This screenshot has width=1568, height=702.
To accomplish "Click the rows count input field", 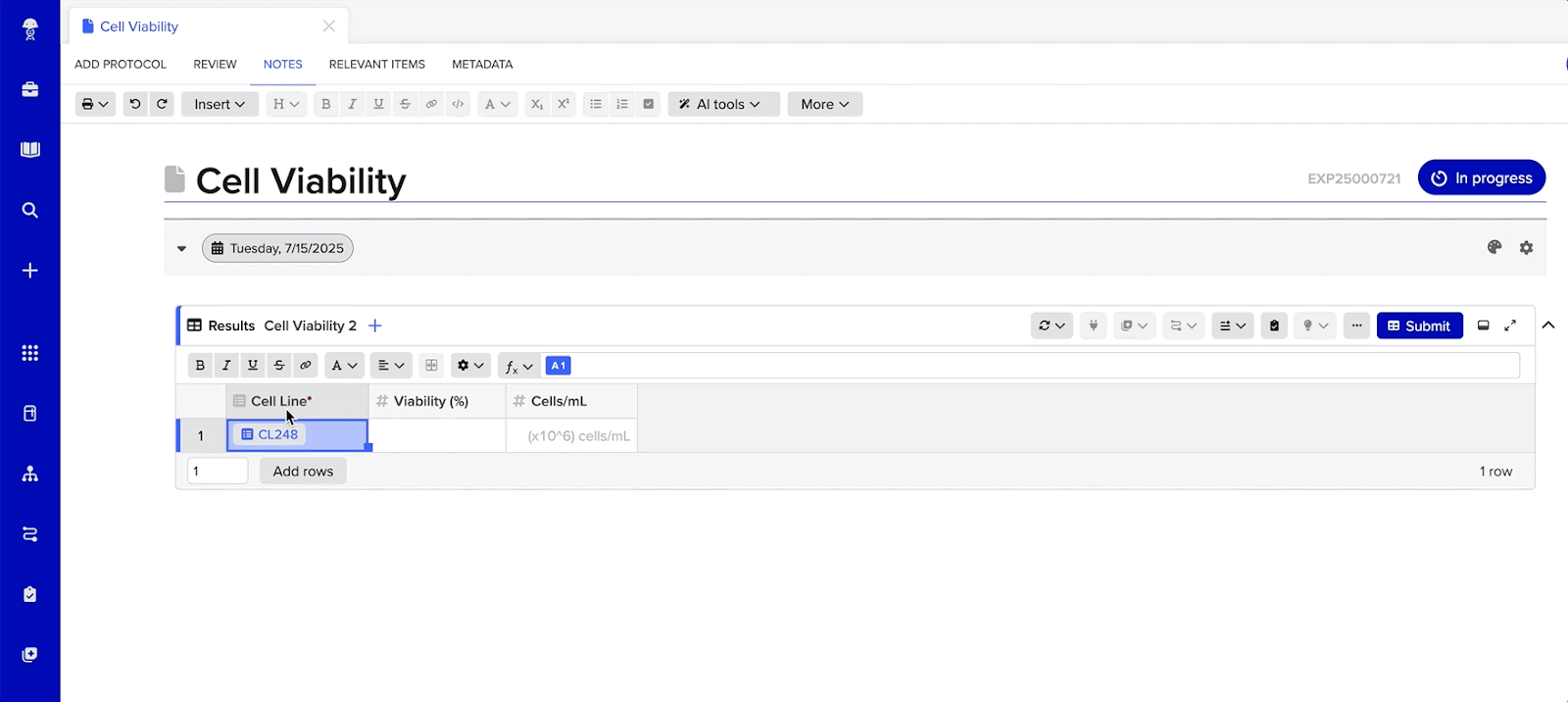I will [x=218, y=471].
